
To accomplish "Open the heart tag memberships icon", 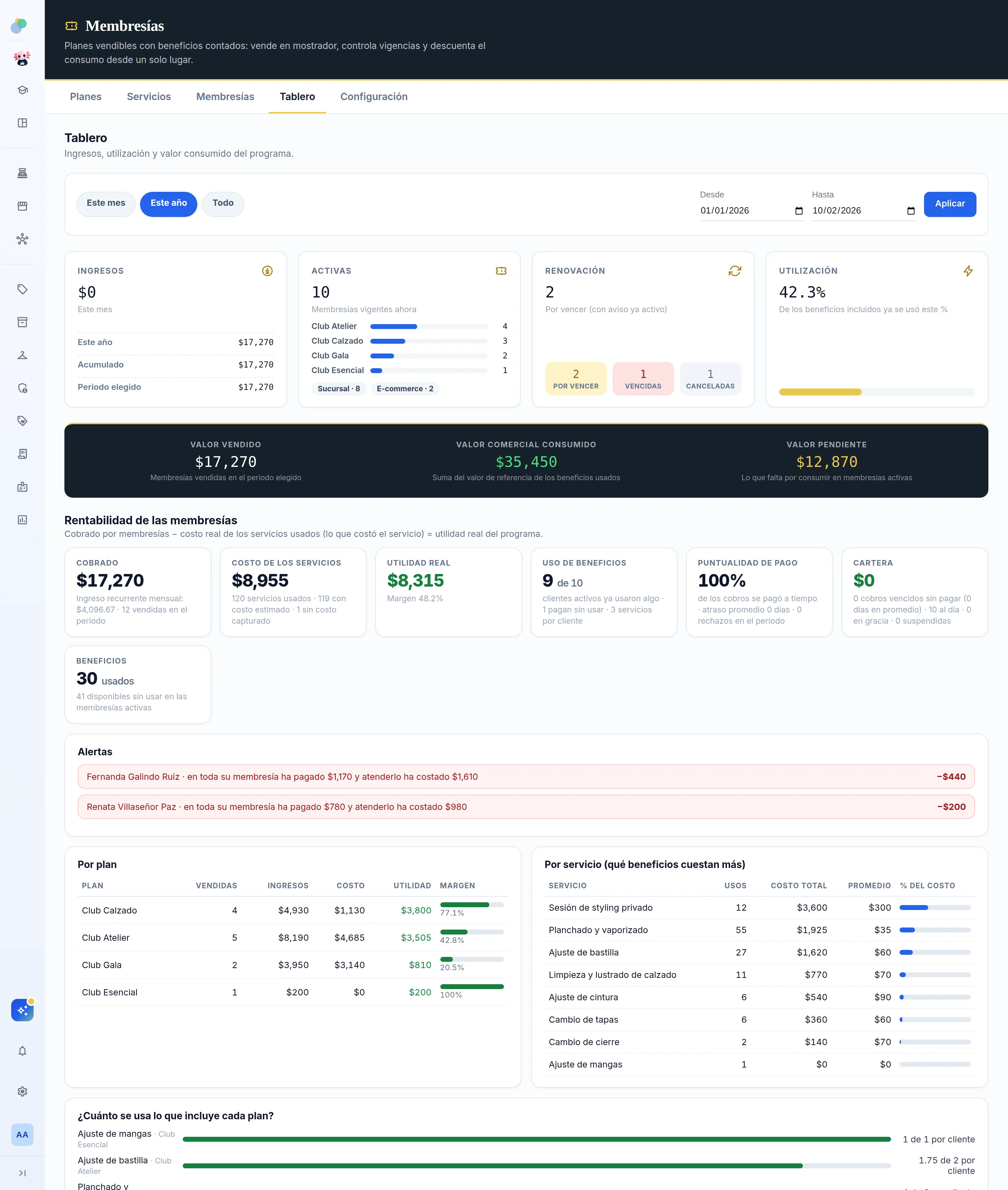I will (22, 421).
